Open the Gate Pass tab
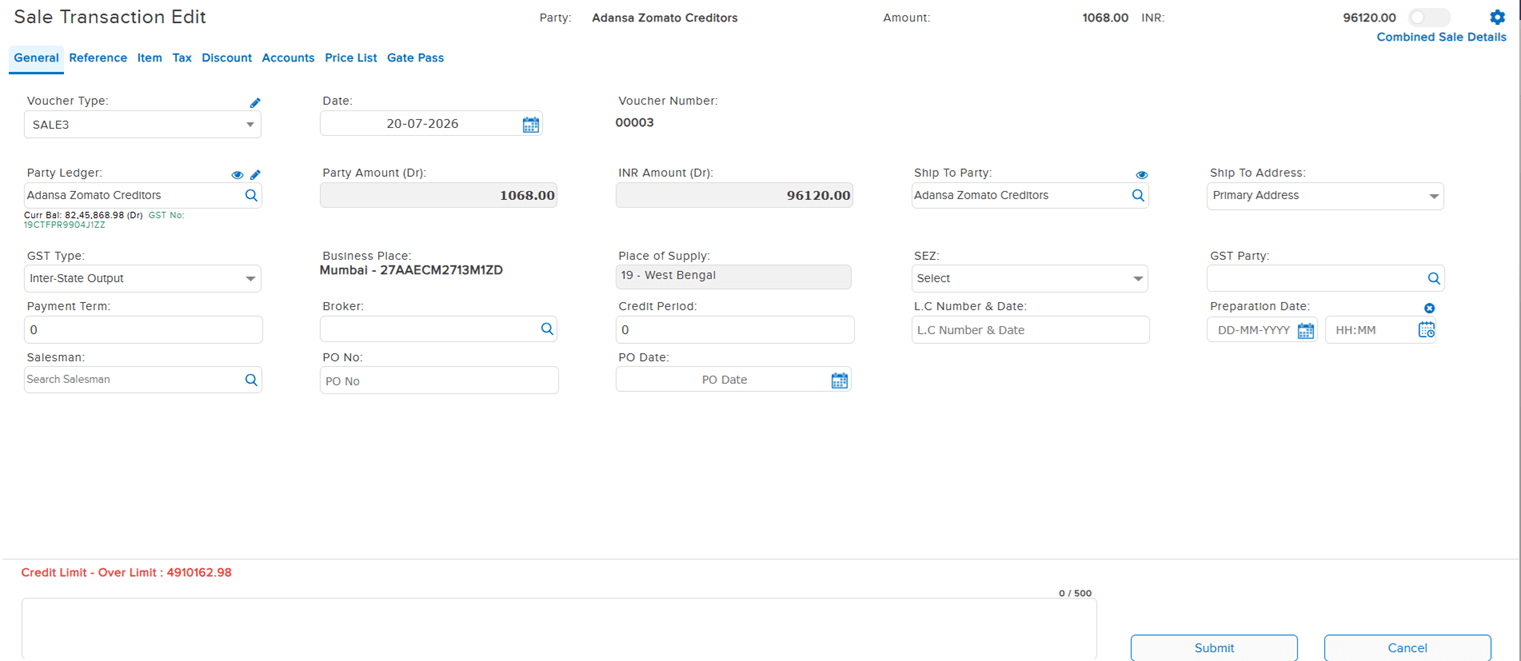 pos(415,58)
